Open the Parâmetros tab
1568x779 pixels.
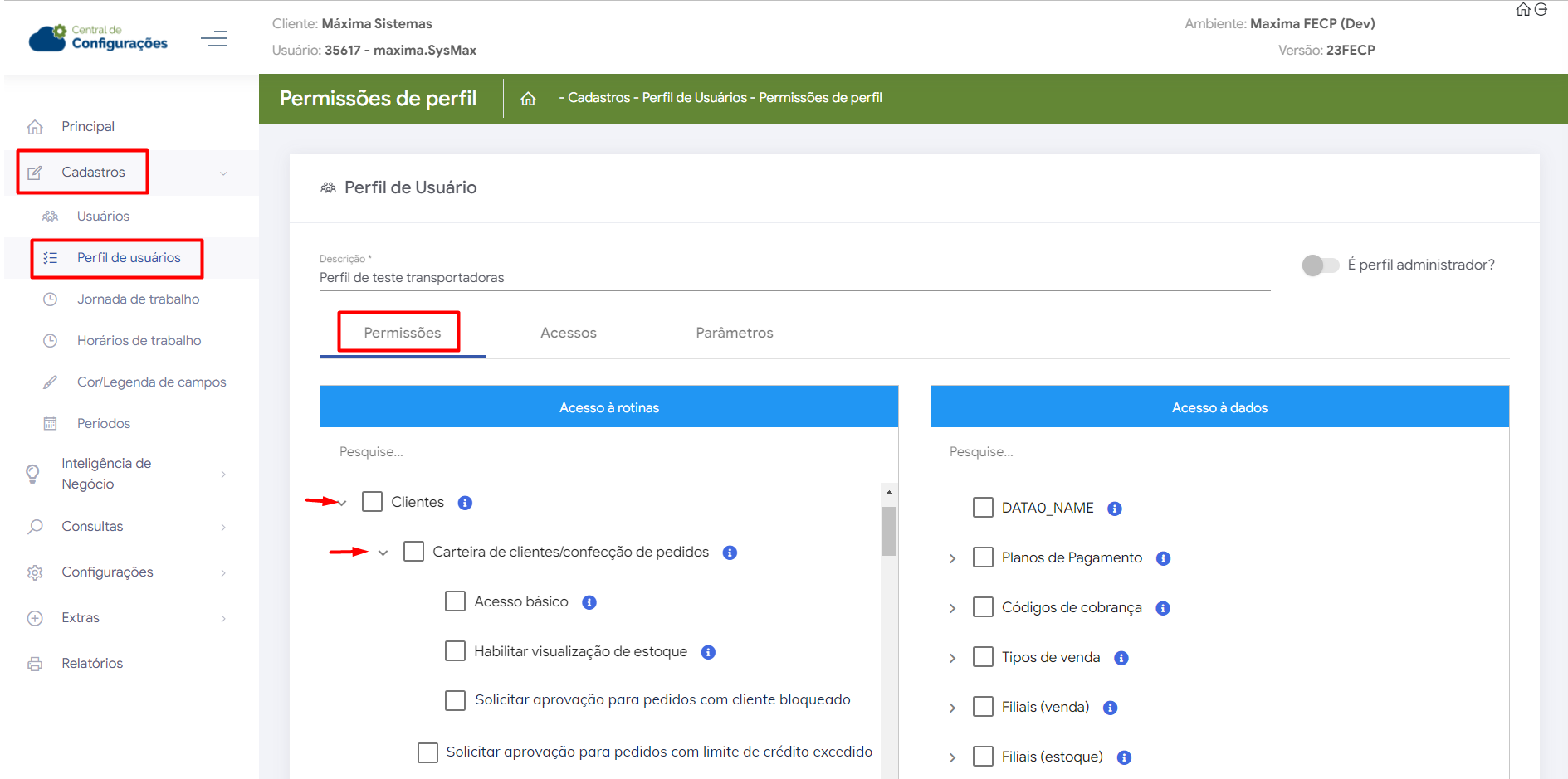click(734, 333)
